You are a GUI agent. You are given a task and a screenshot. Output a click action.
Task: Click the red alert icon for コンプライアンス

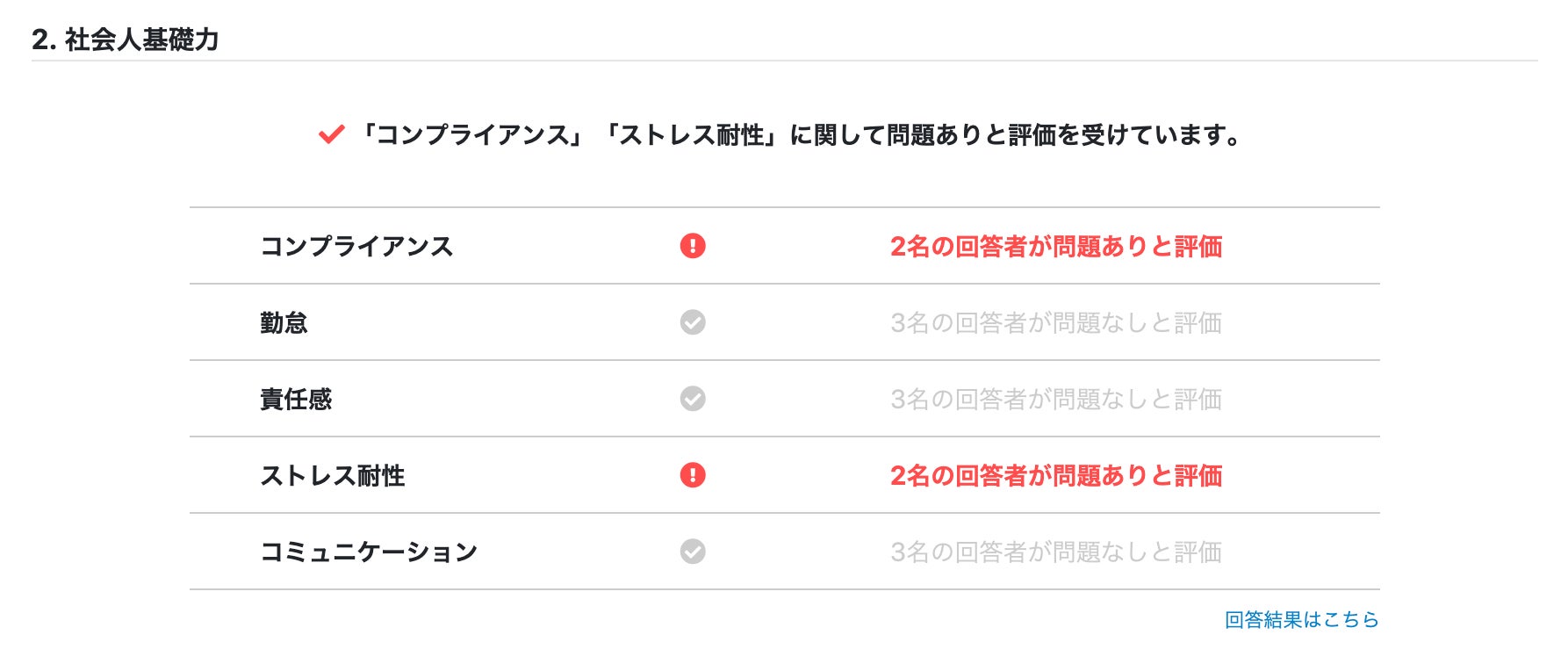693,246
